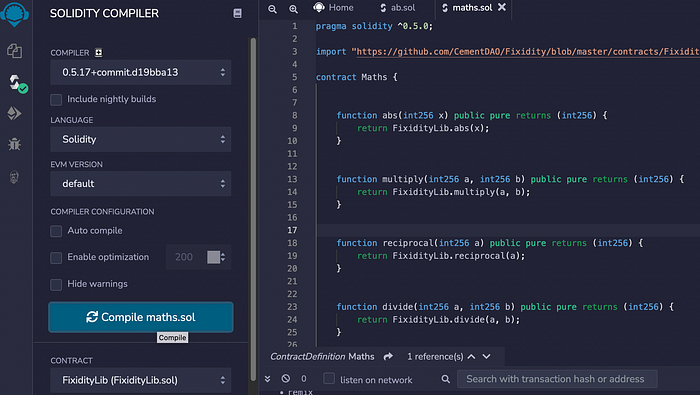Go to previous reference up arrow
Screen dimensions: 700x395
click(x=471, y=356)
